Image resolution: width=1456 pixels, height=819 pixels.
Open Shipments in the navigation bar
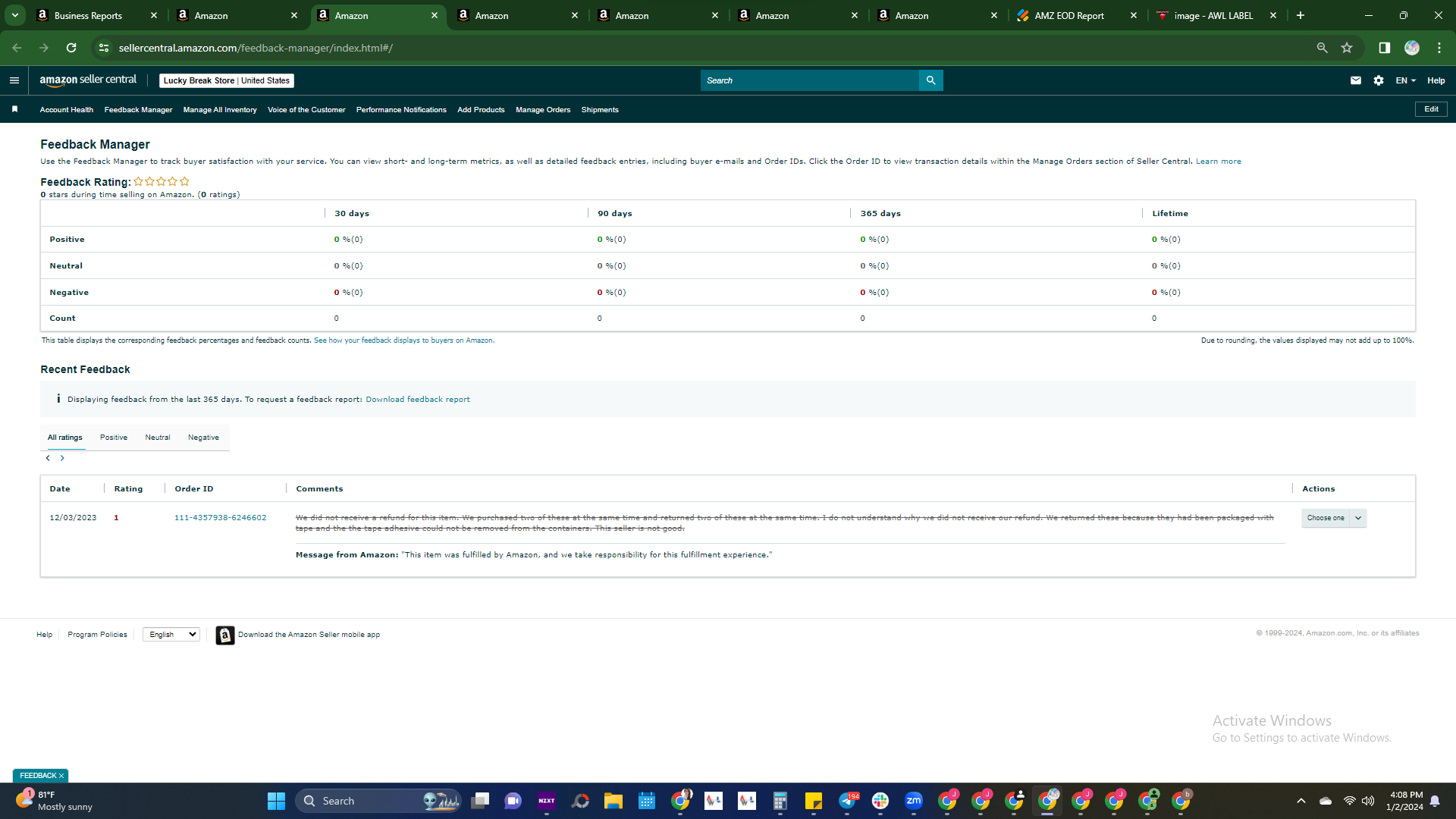(600, 110)
